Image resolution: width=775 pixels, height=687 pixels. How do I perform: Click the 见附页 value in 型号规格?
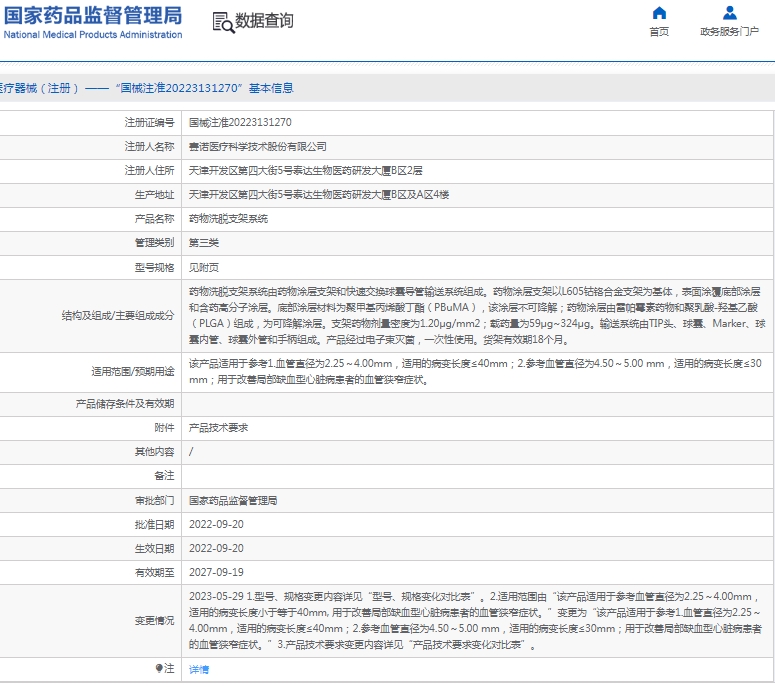click(x=204, y=267)
